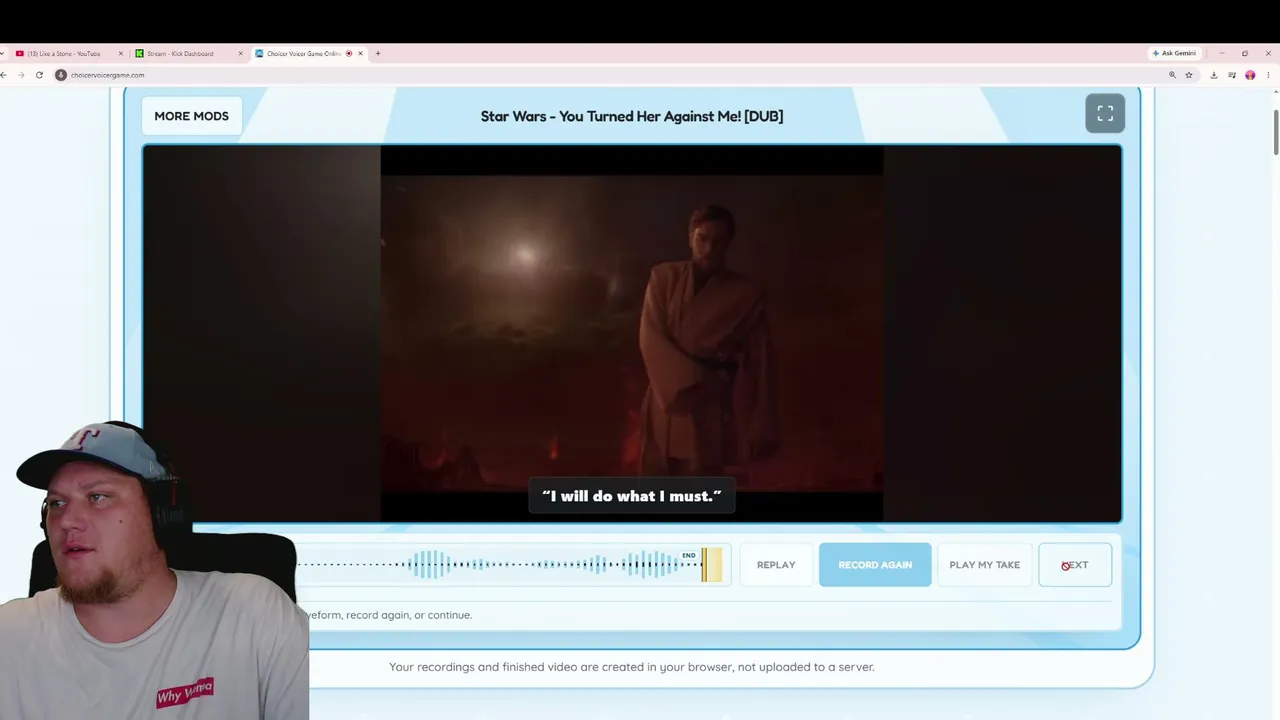This screenshot has height=720, width=1280.
Task: Open the zoom magnifier in the address bar
Action: pyautogui.click(x=1172, y=75)
